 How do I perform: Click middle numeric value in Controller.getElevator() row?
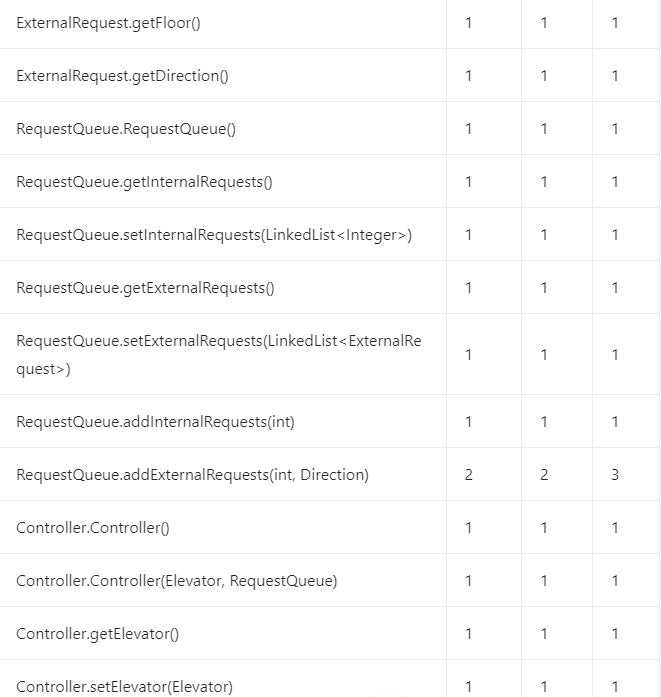[544, 633]
